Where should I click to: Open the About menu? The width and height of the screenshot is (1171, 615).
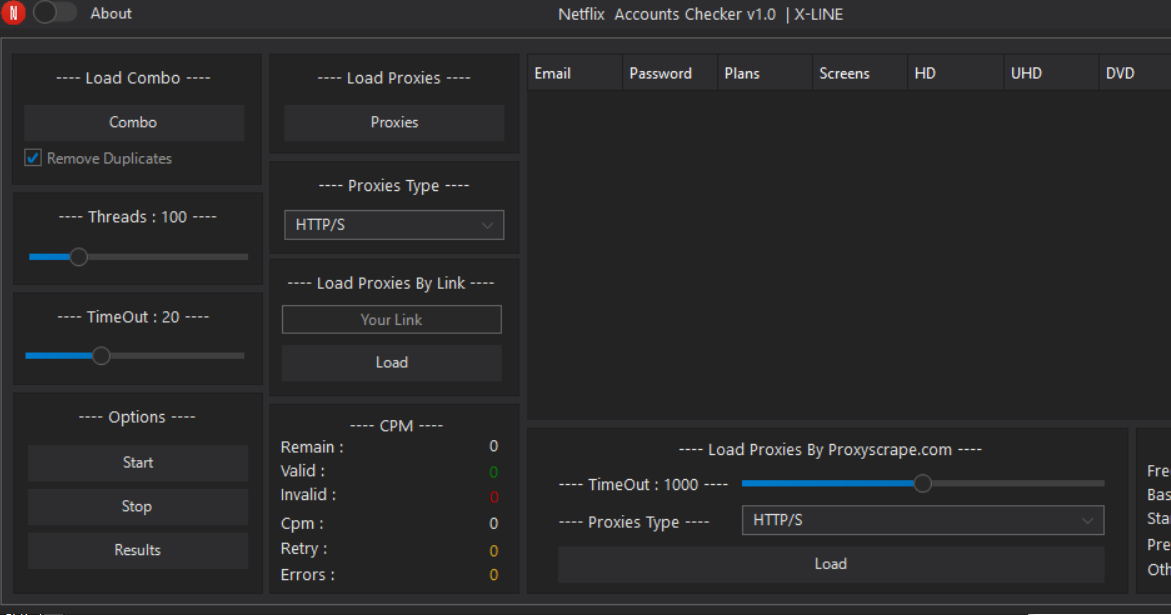click(x=111, y=13)
